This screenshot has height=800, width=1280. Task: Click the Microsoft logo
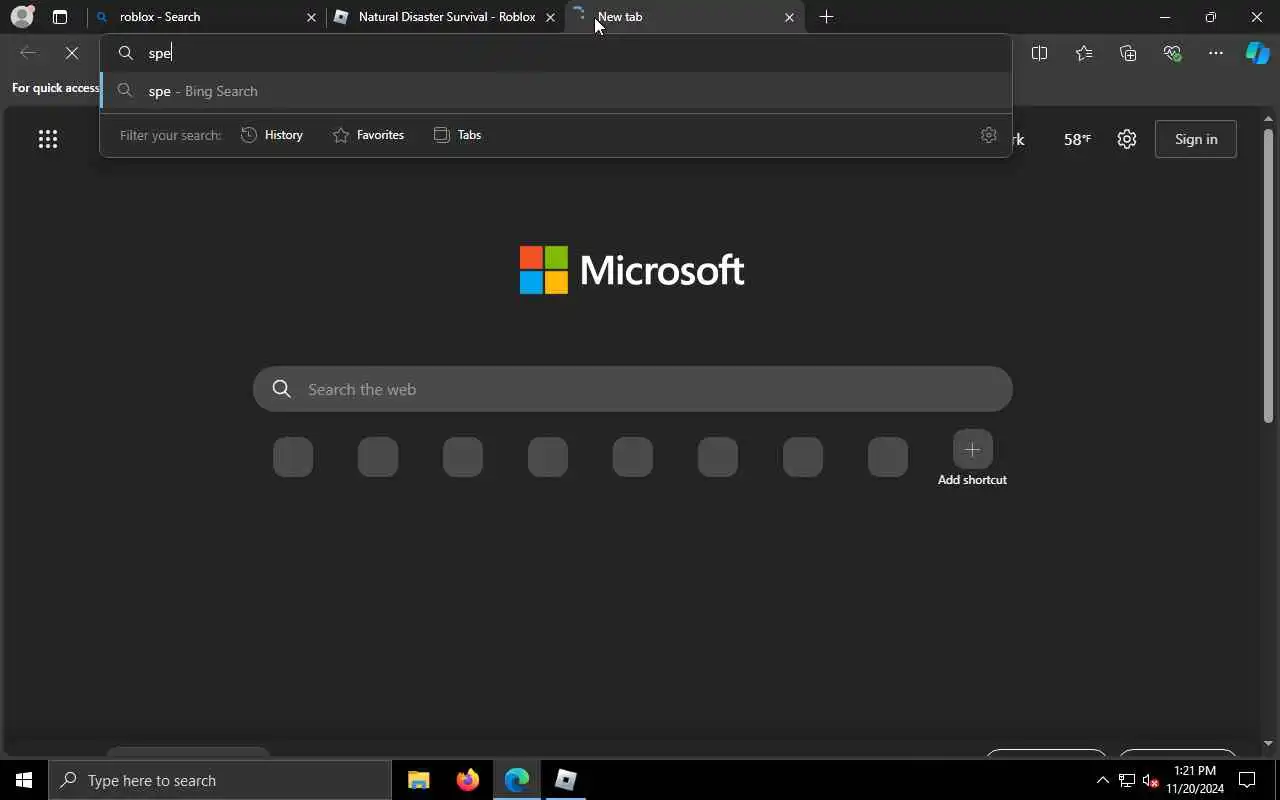[x=632, y=270]
